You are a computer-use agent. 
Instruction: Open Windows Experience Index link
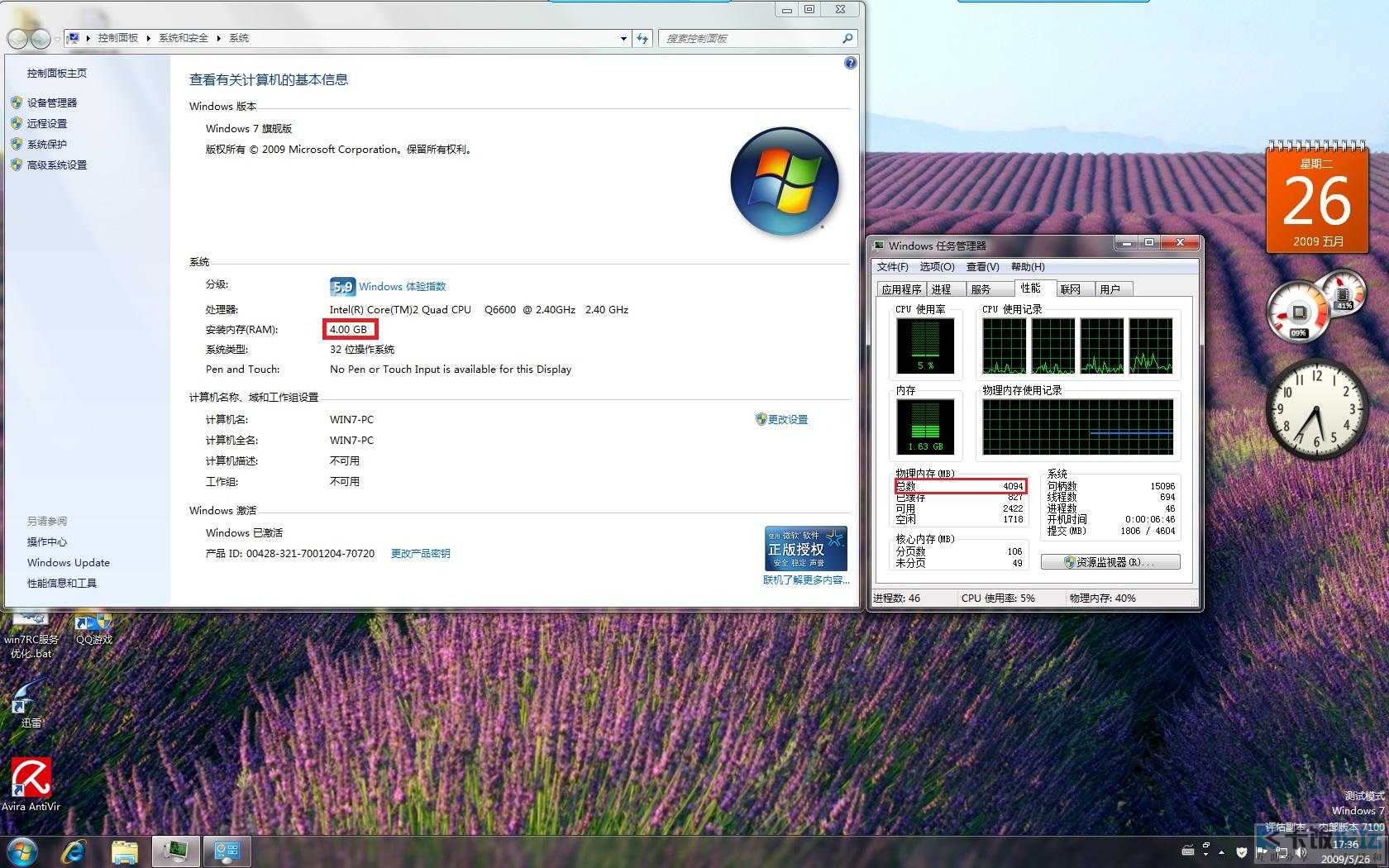[x=402, y=286]
